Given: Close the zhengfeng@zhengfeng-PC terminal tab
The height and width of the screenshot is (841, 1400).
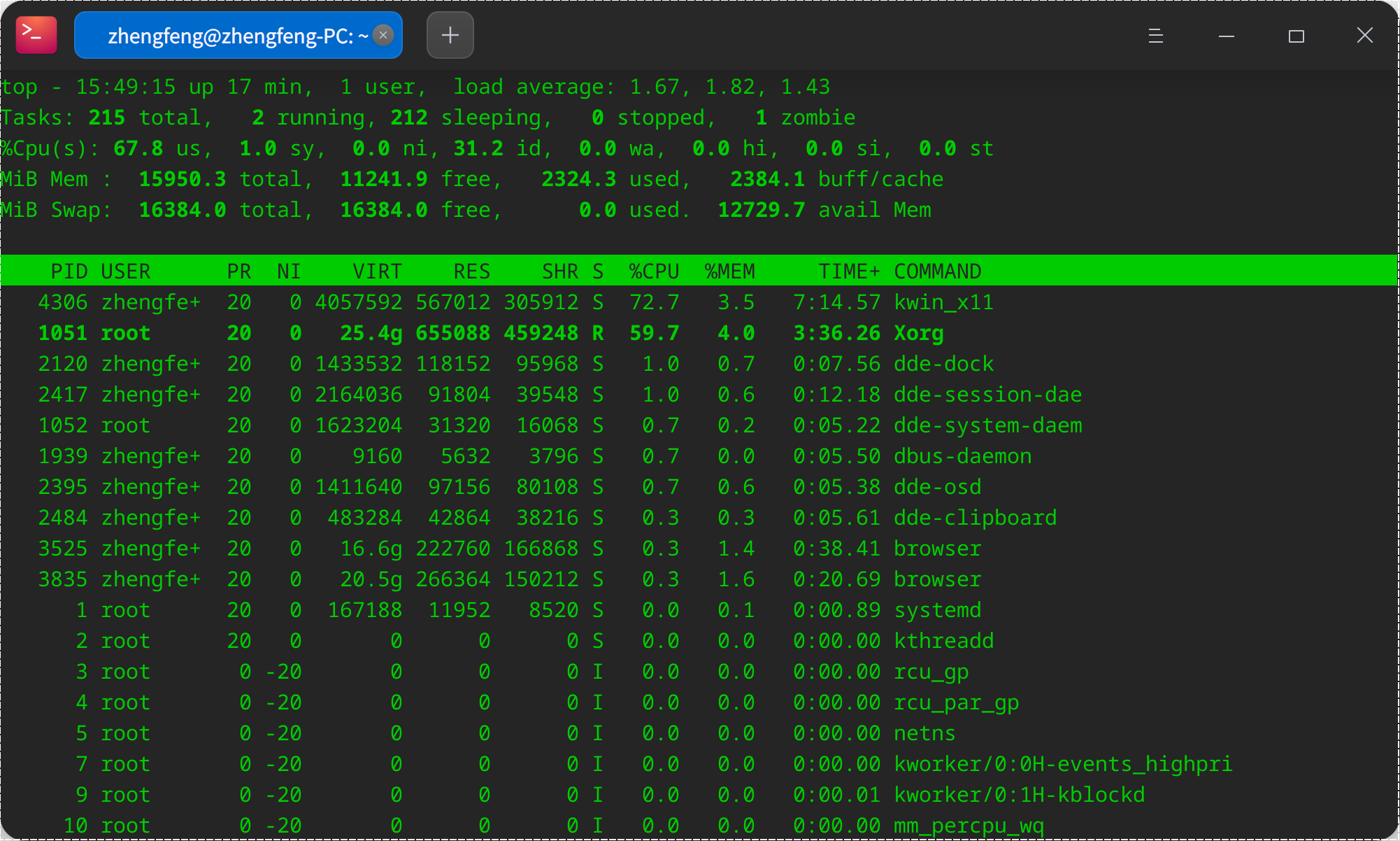Looking at the screenshot, I should point(383,35).
